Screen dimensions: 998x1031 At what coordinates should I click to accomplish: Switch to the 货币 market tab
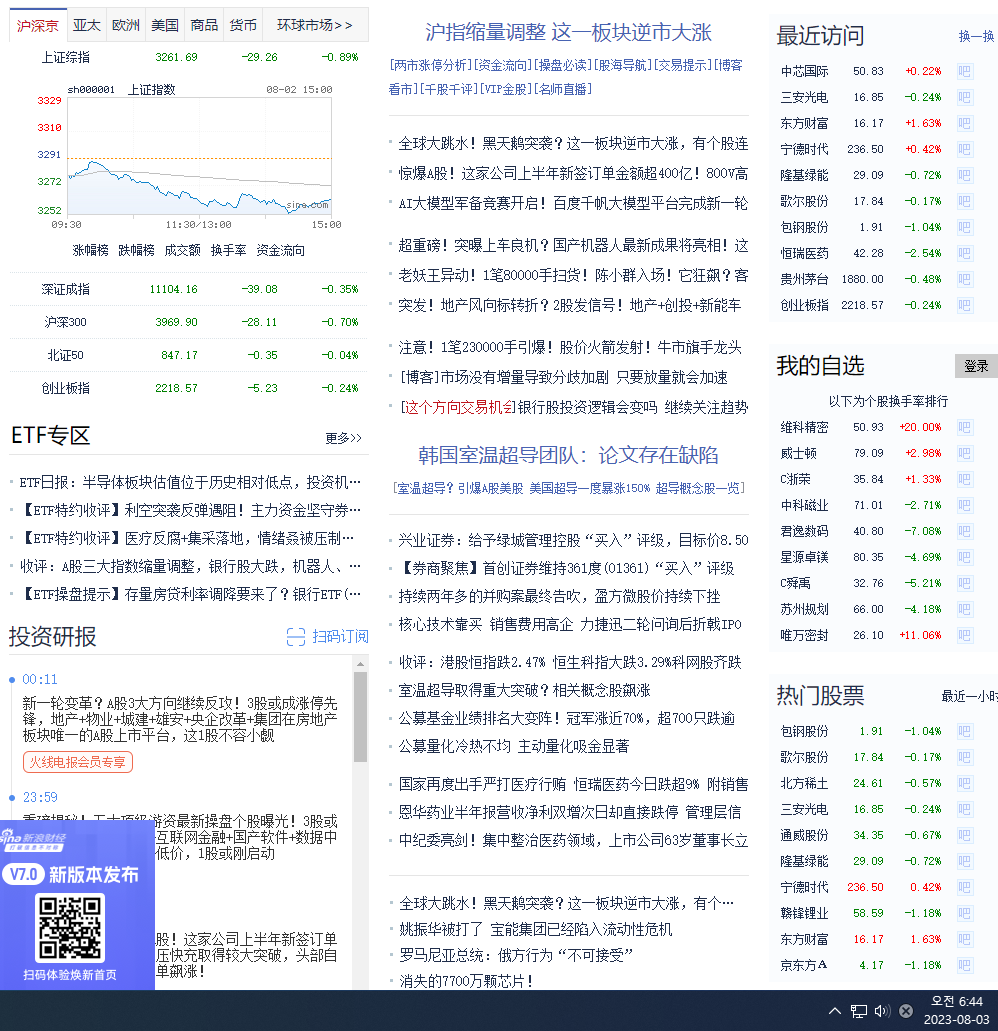243,26
